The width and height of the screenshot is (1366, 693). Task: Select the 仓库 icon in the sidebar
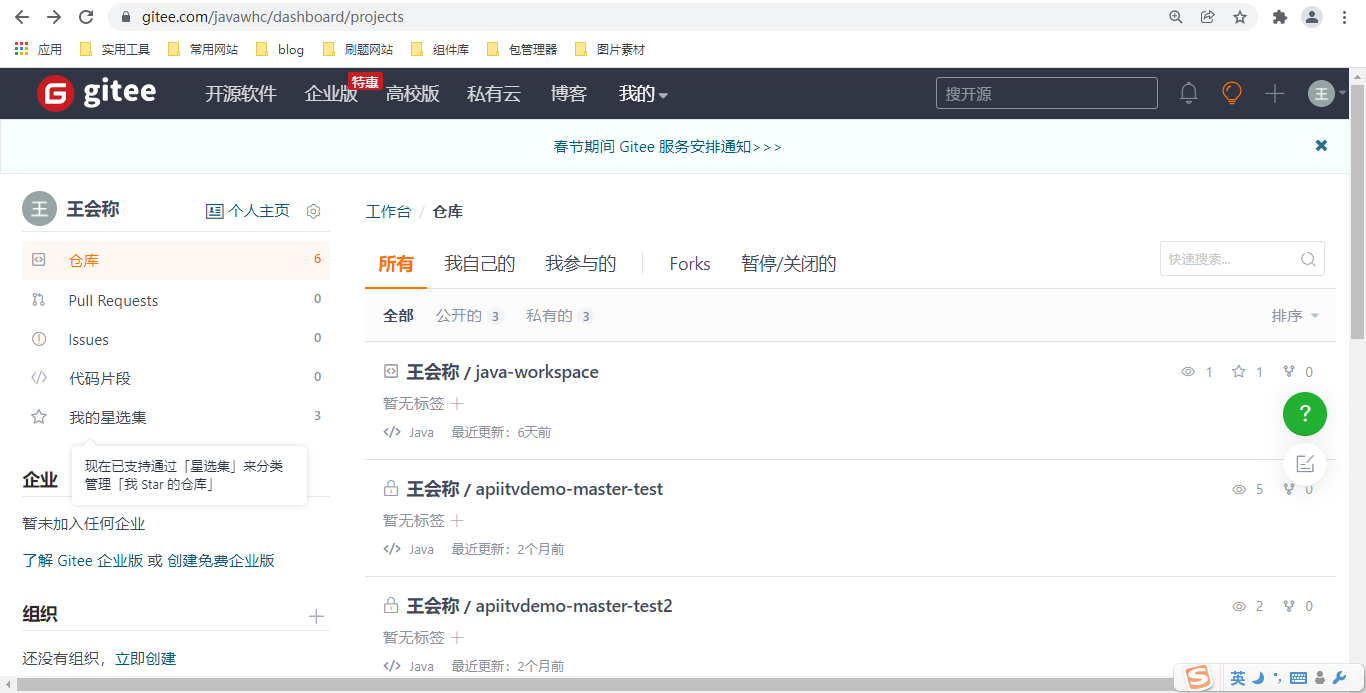38,260
